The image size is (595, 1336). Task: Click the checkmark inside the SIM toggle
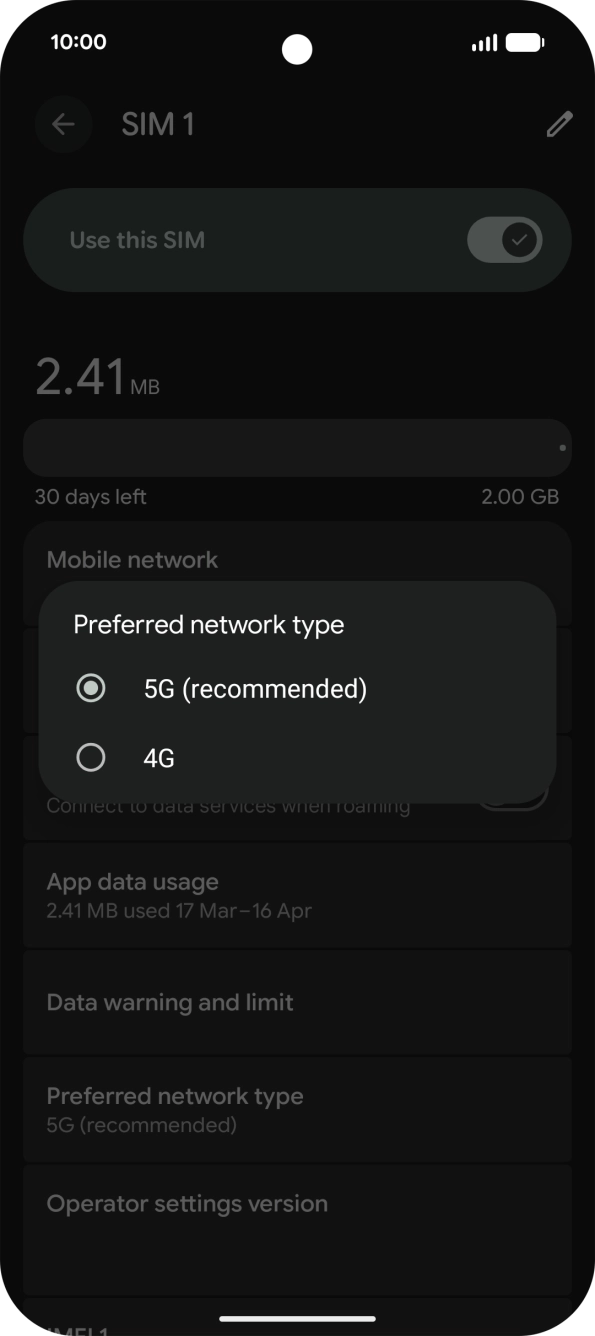(x=518, y=239)
